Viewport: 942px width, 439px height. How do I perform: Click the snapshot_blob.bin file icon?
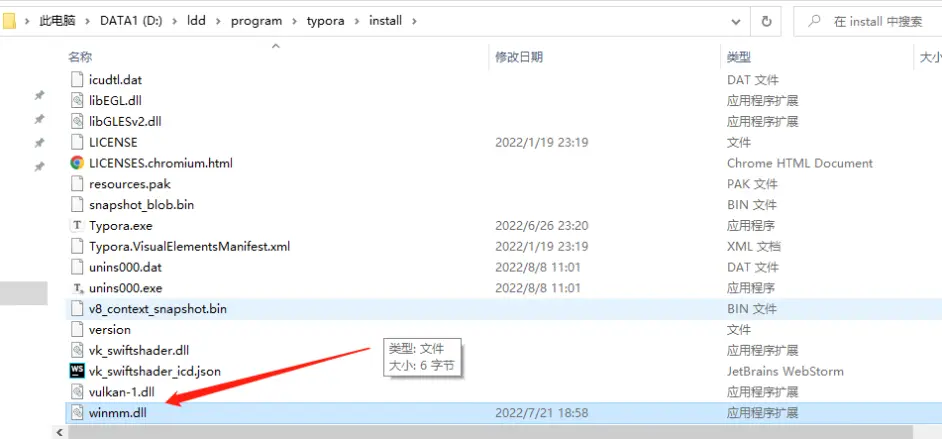(76, 205)
